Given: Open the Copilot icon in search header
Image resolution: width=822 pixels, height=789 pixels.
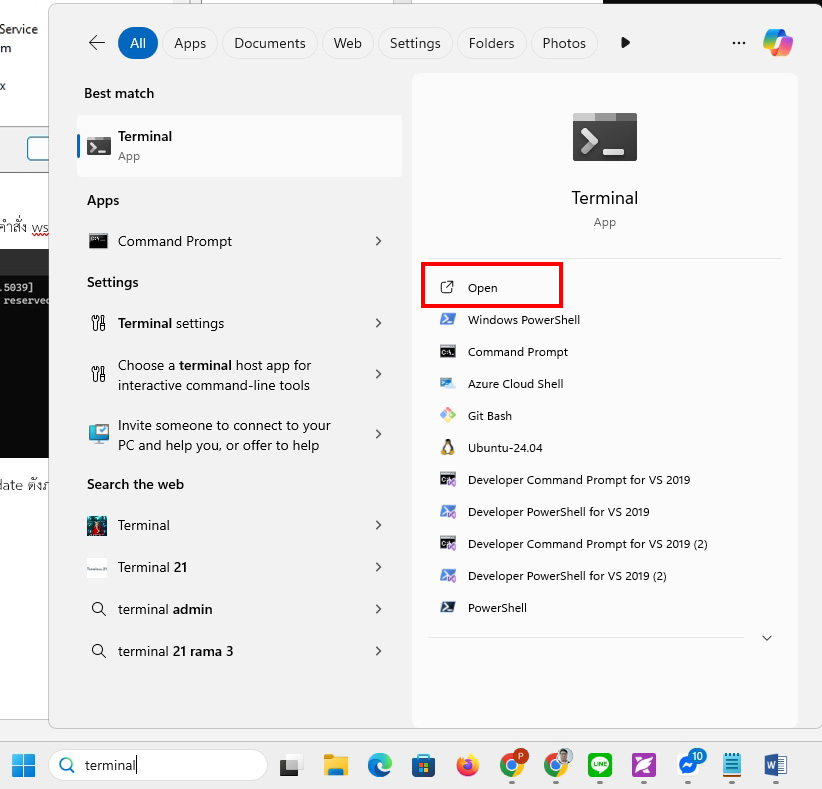Looking at the screenshot, I should coord(777,42).
